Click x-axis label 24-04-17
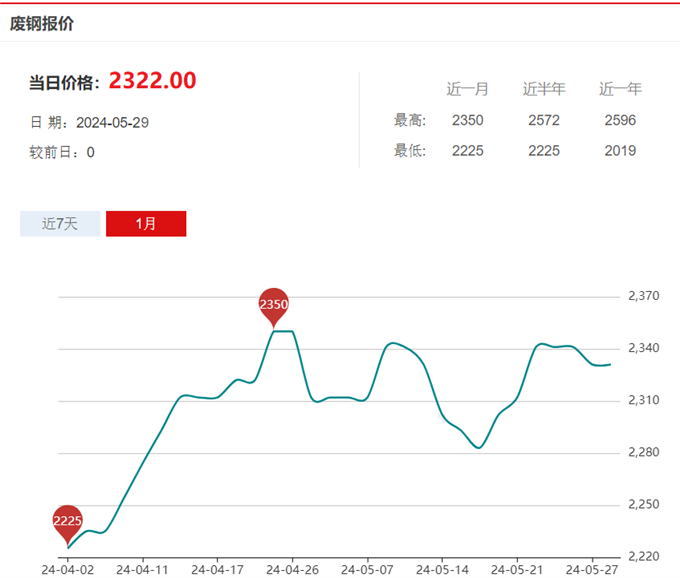 point(217,570)
